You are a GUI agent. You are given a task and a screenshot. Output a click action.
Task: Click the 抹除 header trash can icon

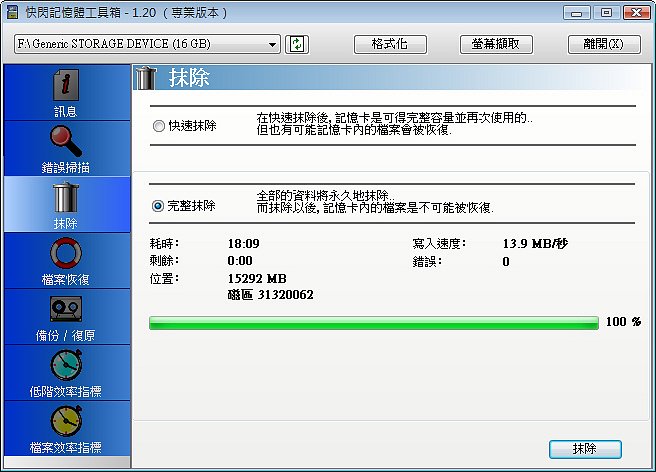pos(146,78)
